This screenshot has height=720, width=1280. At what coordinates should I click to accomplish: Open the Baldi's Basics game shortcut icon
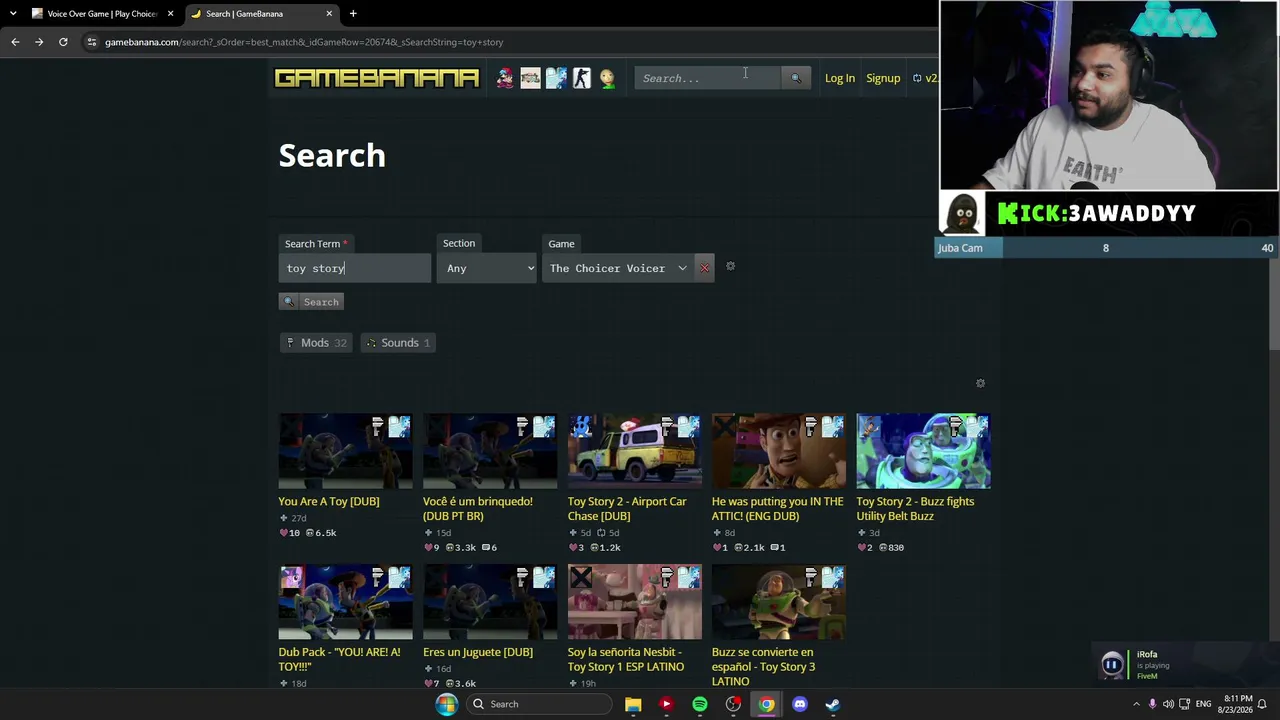[607, 78]
